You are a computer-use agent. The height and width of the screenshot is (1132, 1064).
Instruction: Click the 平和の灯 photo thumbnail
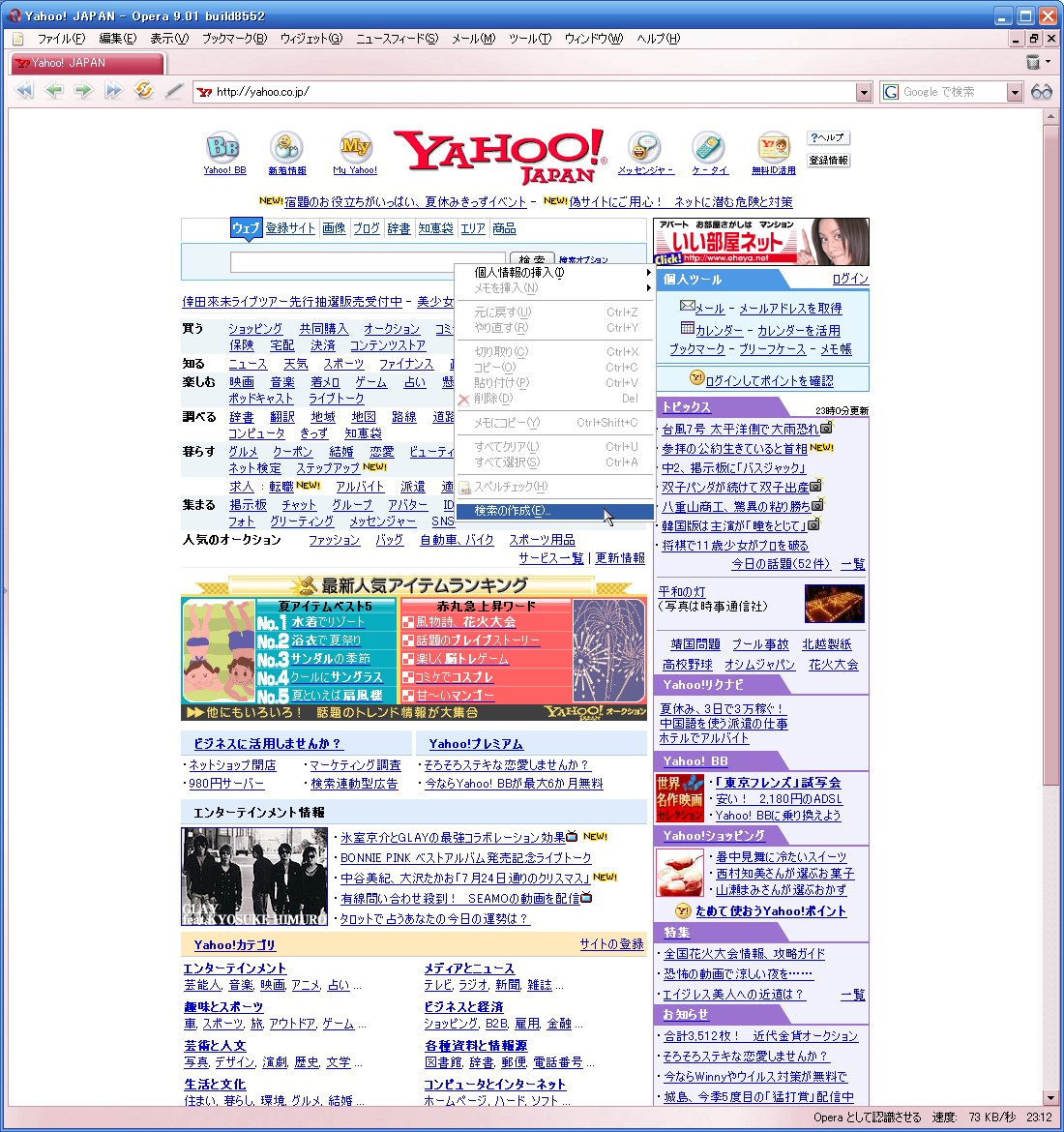pos(834,604)
